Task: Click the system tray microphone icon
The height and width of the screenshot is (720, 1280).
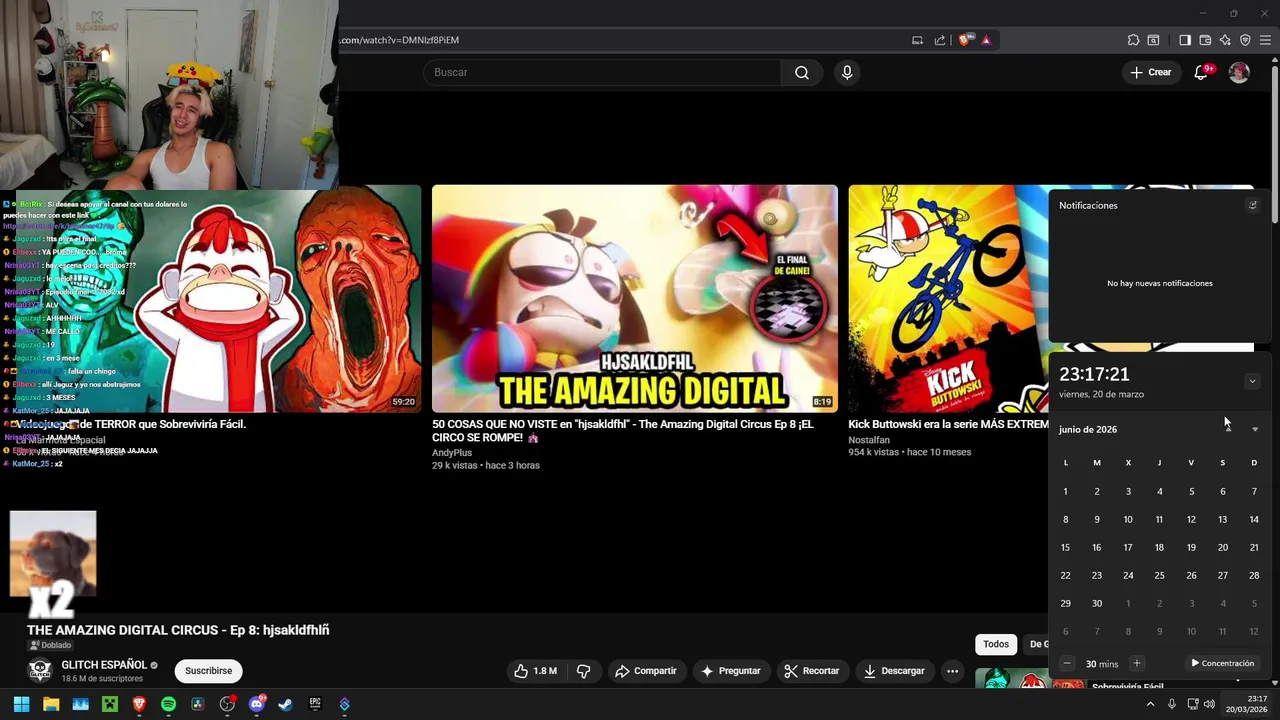Action: [1172, 704]
